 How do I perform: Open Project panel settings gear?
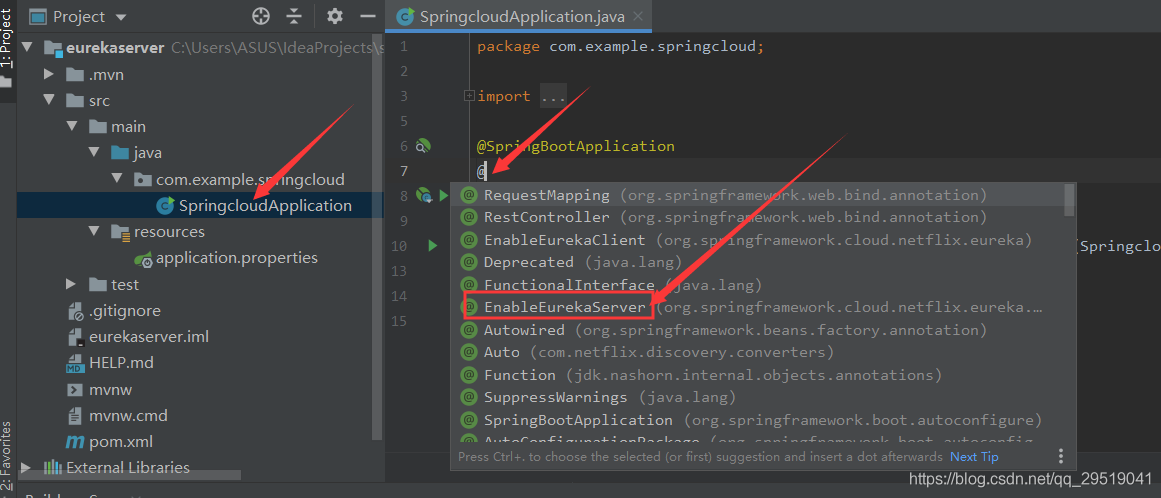tap(335, 16)
